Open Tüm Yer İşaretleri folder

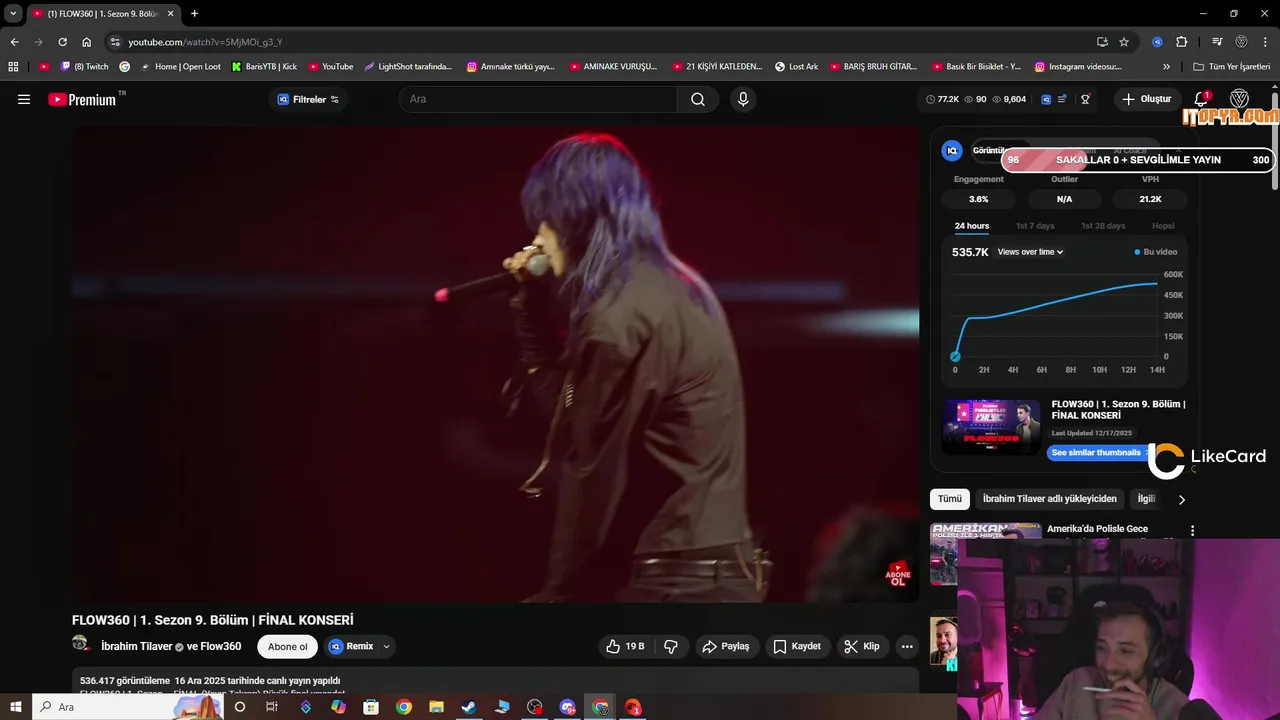click(1231, 67)
